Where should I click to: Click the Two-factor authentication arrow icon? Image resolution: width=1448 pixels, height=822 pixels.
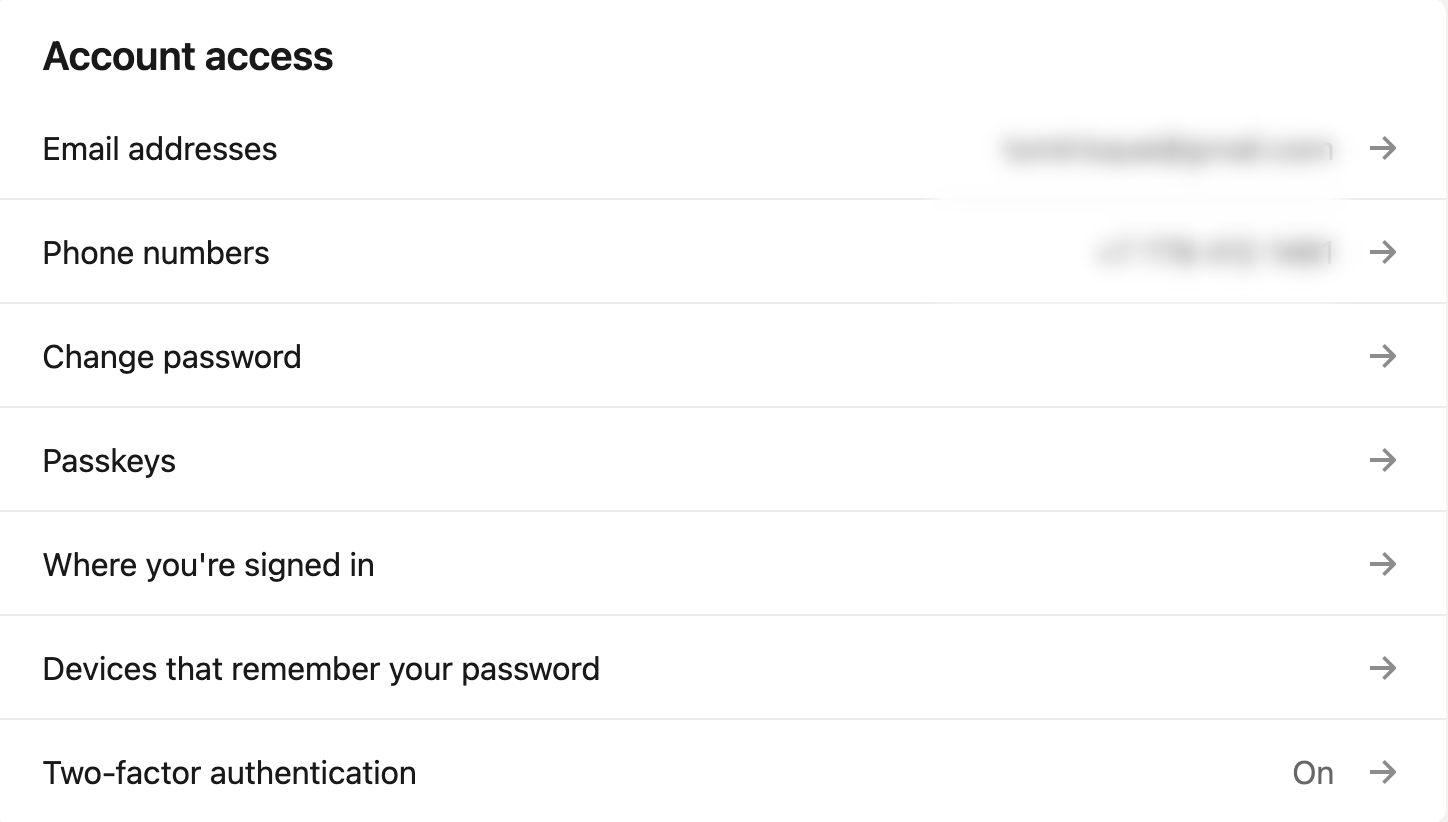pos(1382,772)
